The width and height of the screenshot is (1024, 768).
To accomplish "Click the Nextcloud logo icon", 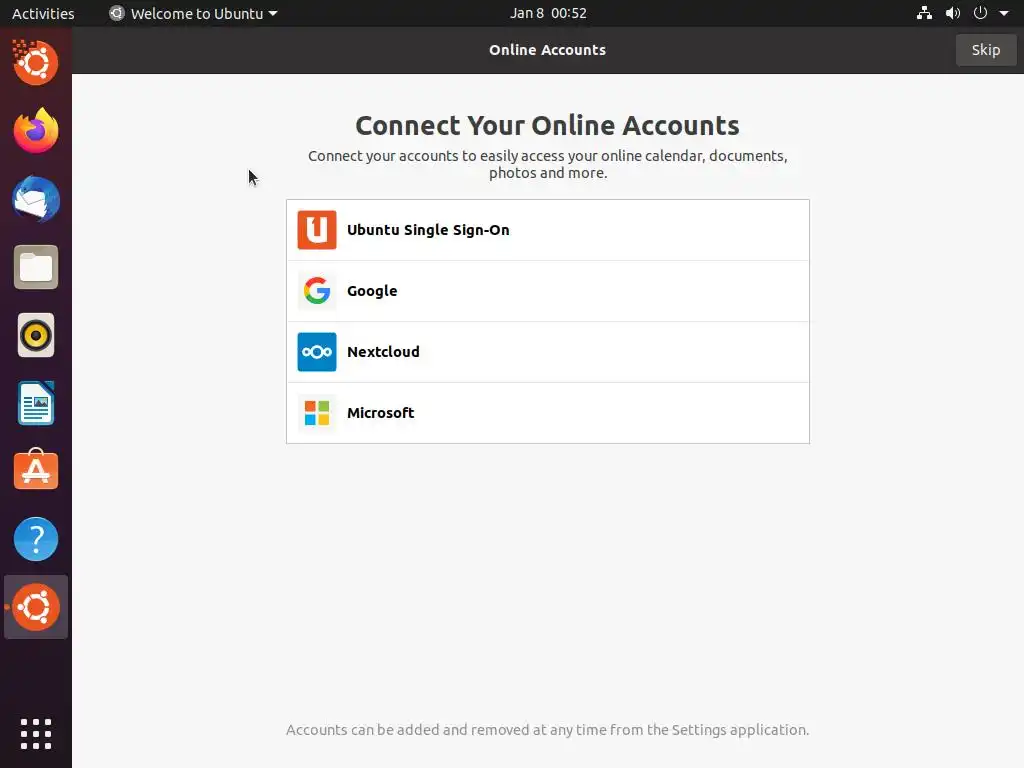I will (x=317, y=352).
